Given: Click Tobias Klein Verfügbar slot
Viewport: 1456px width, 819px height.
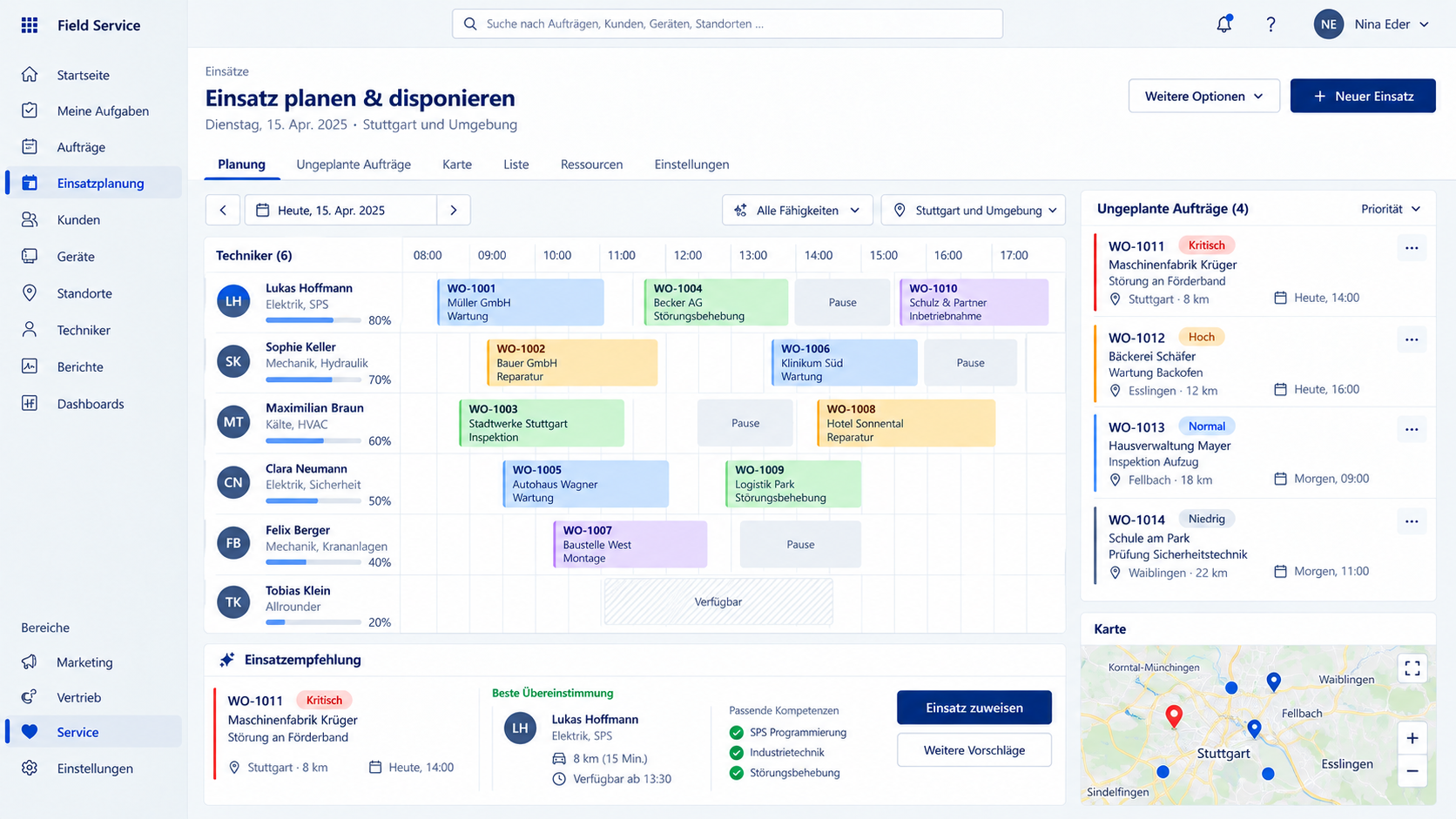Looking at the screenshot, I should click(718, 601).
